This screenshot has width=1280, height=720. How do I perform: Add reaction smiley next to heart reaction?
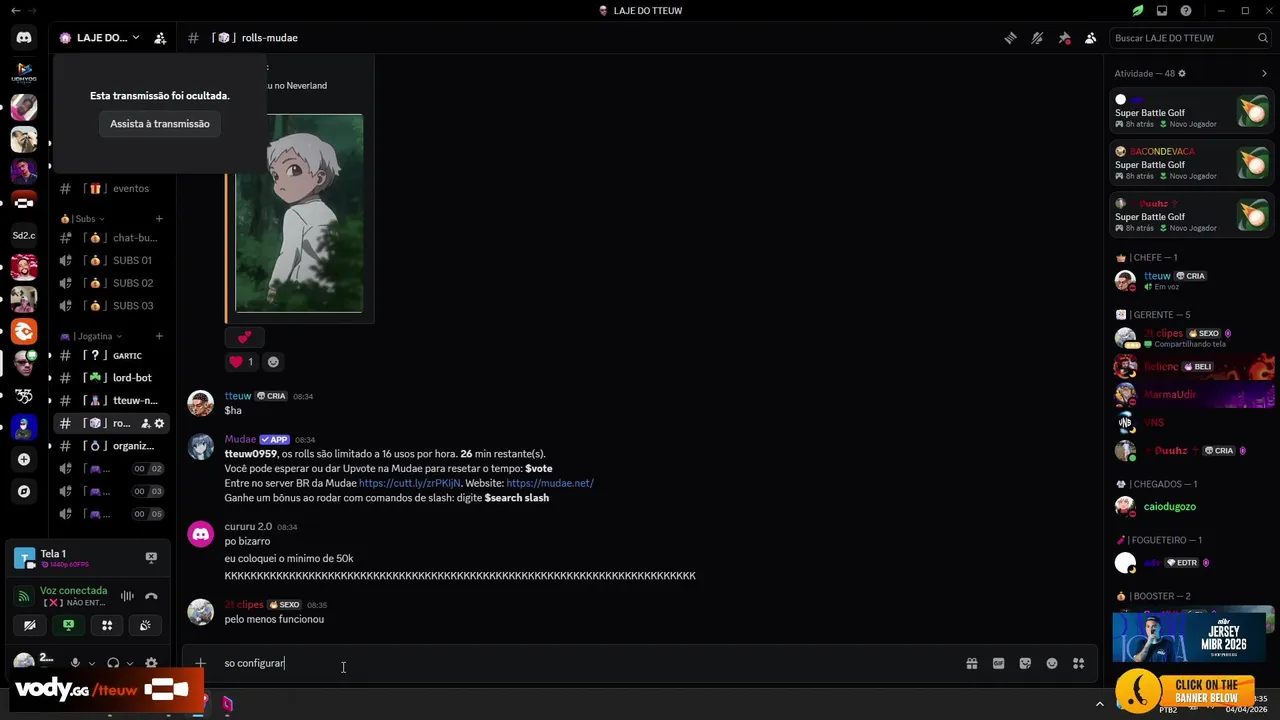click(x=273, y=362)
